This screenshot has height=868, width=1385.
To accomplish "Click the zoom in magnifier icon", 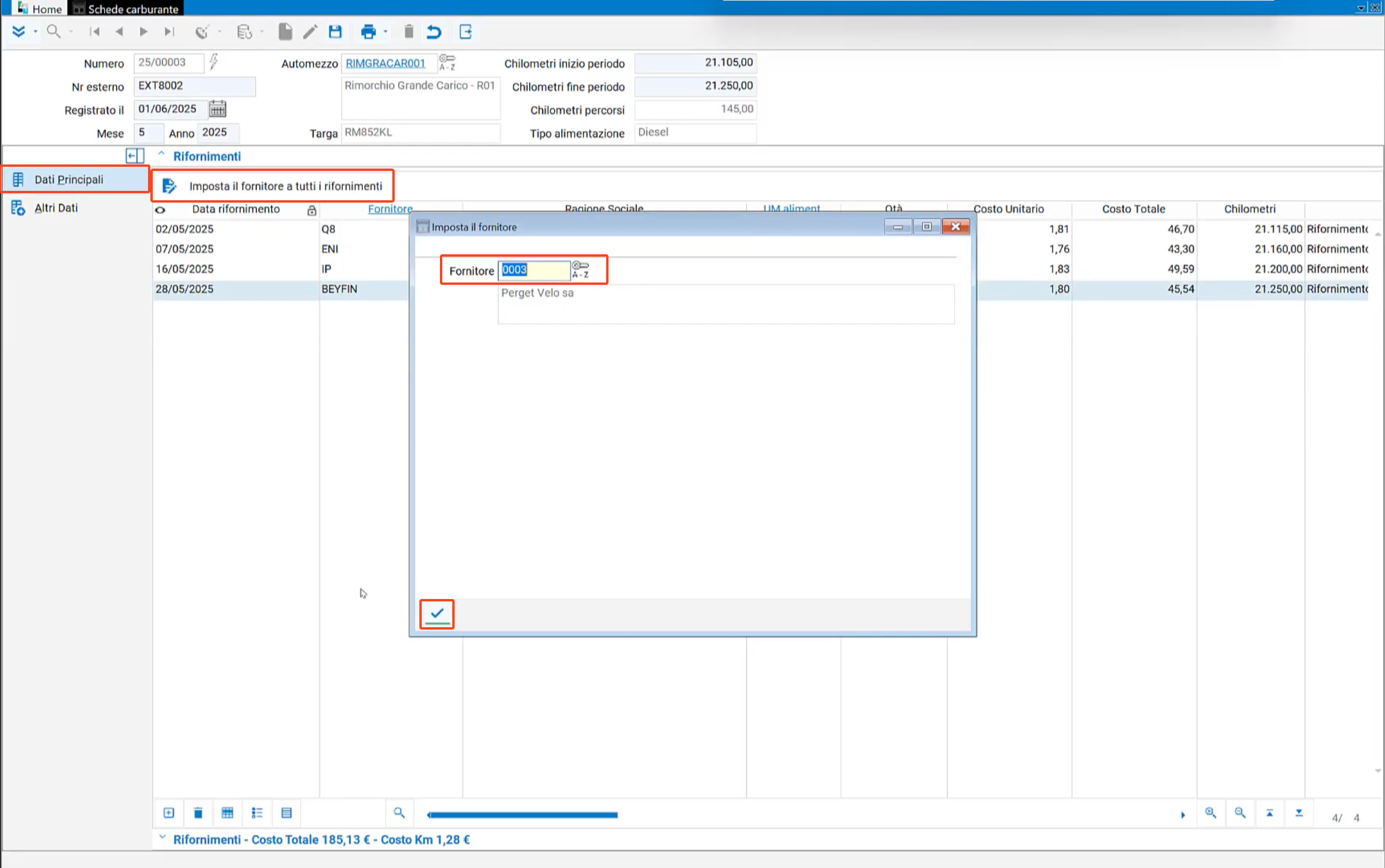I will (1211, 813).
